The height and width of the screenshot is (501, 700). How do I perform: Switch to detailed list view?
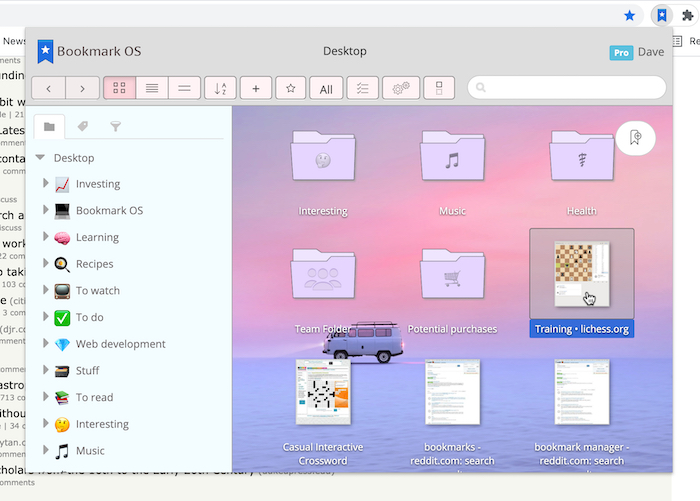(151, 88)
